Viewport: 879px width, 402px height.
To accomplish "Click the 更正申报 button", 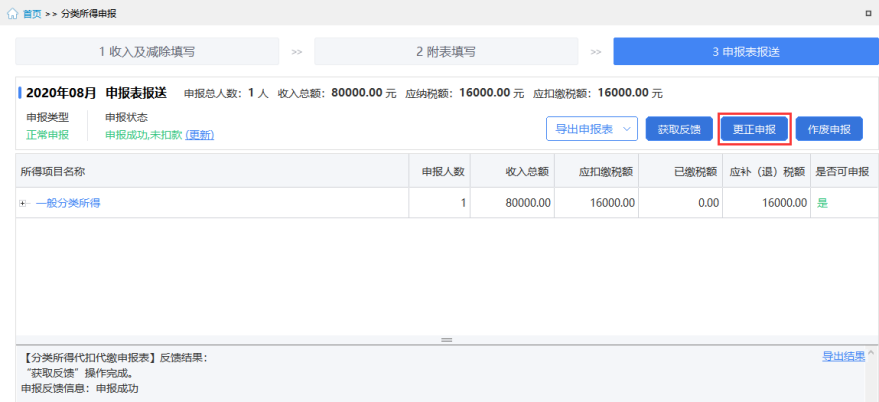I will click(755, 129).
